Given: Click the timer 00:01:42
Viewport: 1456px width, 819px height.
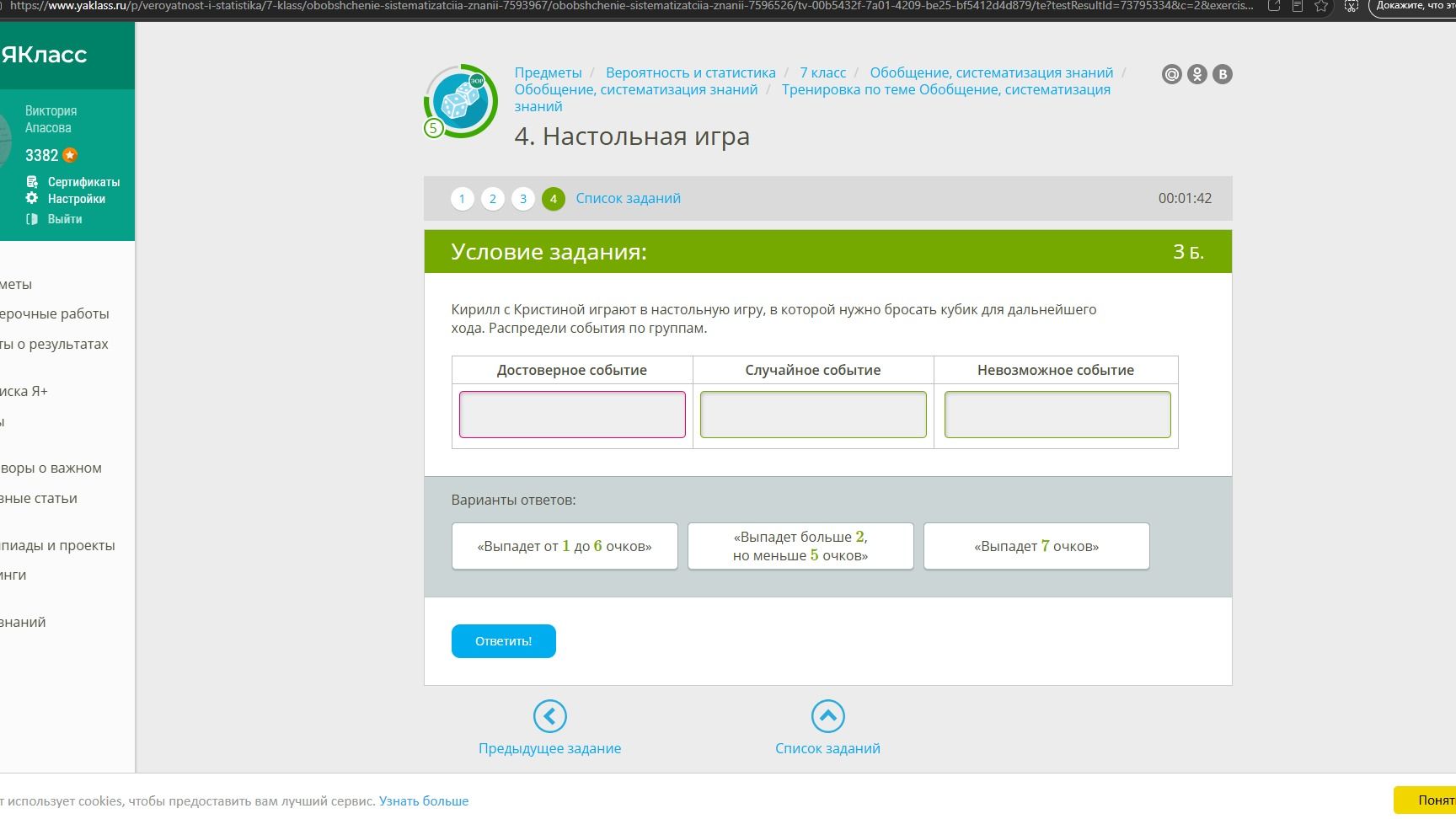Looking at the screenshot, I should tap(1185, 199).
